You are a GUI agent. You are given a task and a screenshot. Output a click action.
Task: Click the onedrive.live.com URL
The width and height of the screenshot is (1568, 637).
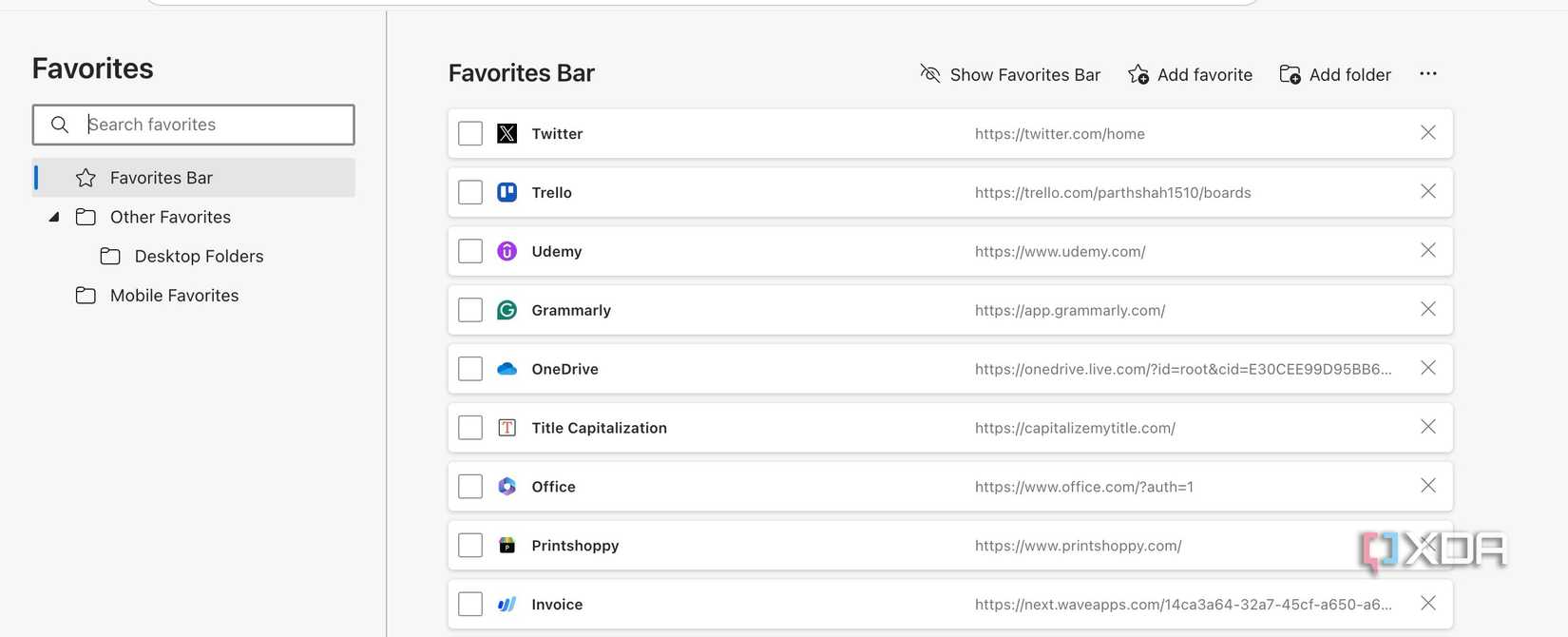(x=1183, y=369)
